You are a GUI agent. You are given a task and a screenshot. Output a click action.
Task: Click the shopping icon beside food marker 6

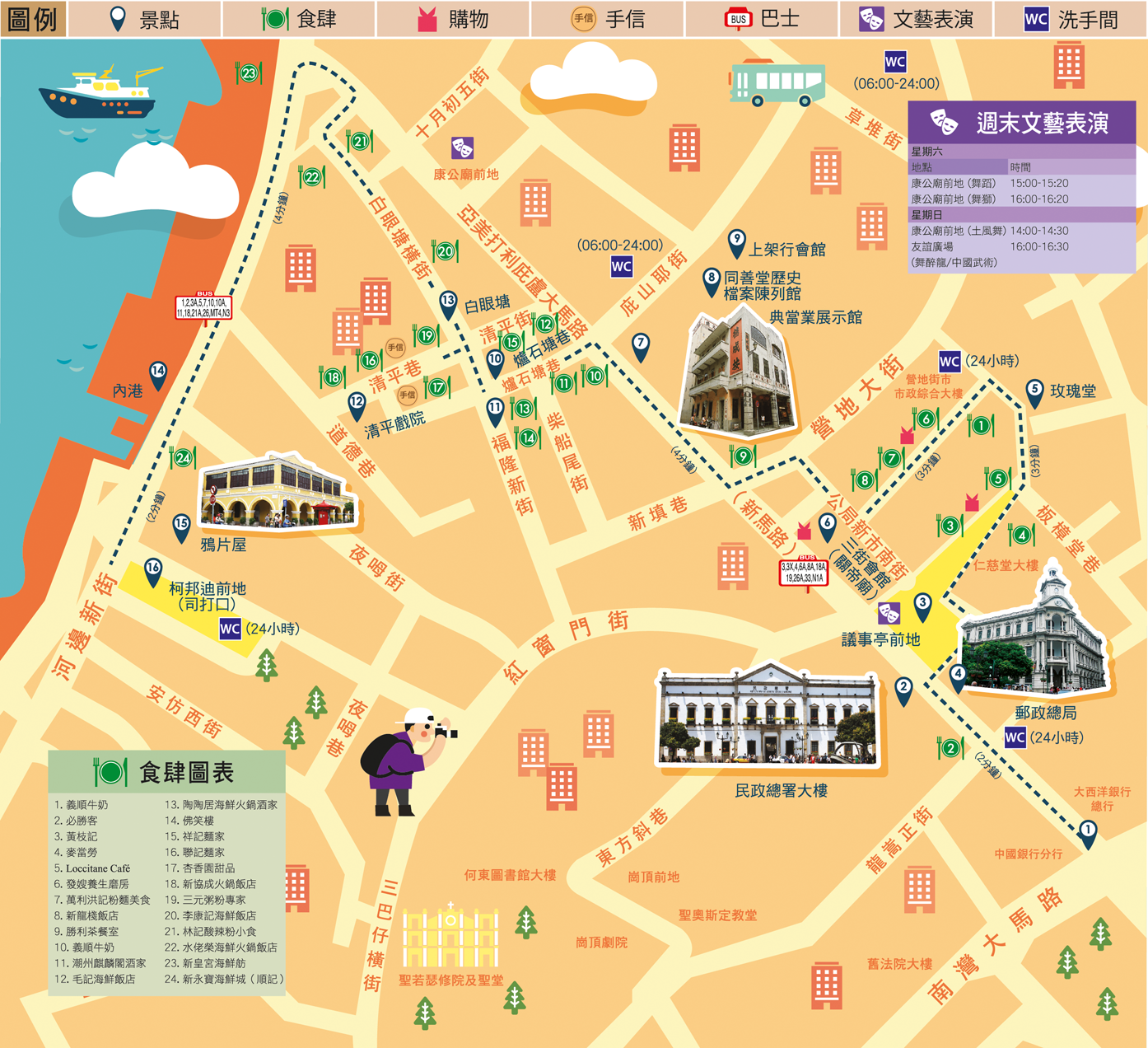click(908, 436)
